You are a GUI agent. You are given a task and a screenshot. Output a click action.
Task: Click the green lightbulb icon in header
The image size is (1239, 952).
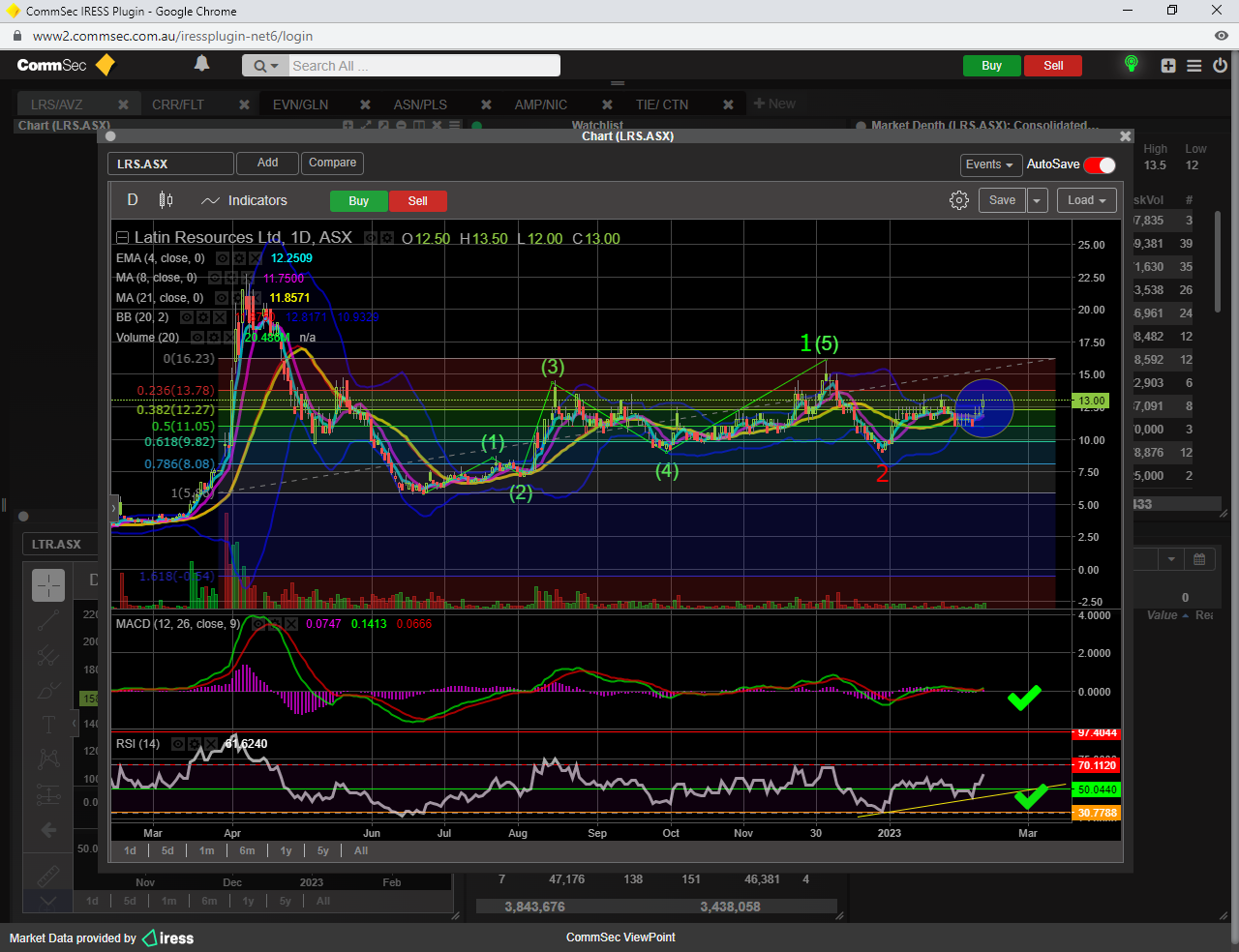tap(1131, 64)
